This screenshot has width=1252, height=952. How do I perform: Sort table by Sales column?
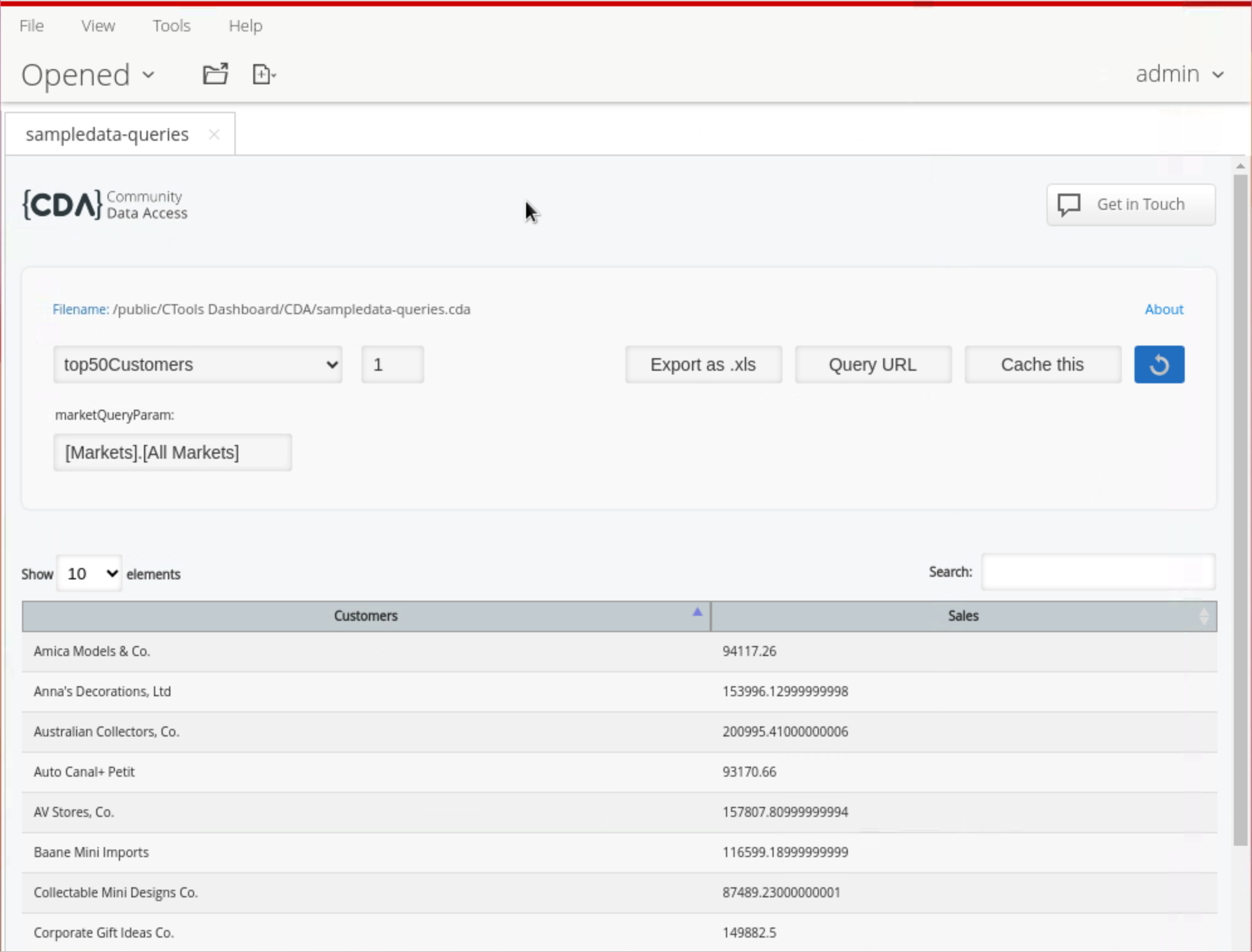[963, 616]
